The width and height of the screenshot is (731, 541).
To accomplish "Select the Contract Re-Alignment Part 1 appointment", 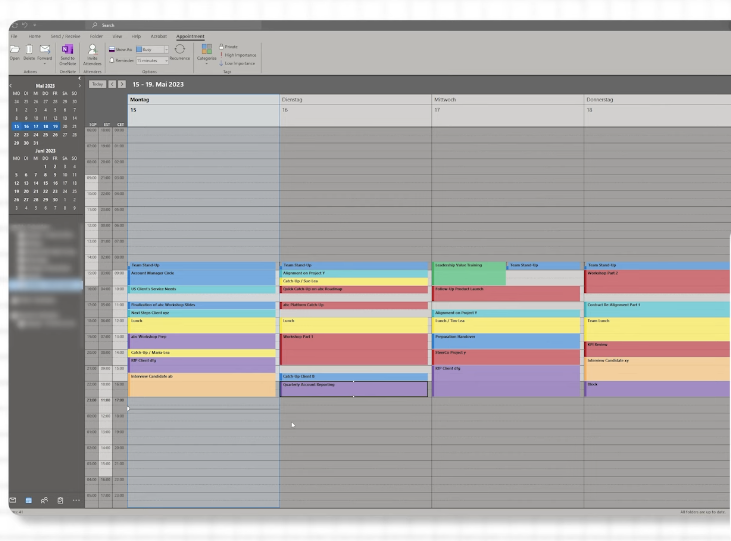I will pyautogui.click(x=657, y=309).
